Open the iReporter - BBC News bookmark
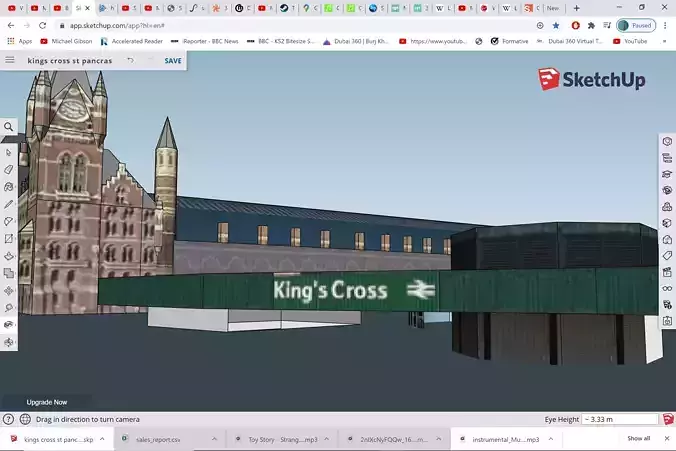This screenshot has height=451, width=676. [x=205, y=41]
